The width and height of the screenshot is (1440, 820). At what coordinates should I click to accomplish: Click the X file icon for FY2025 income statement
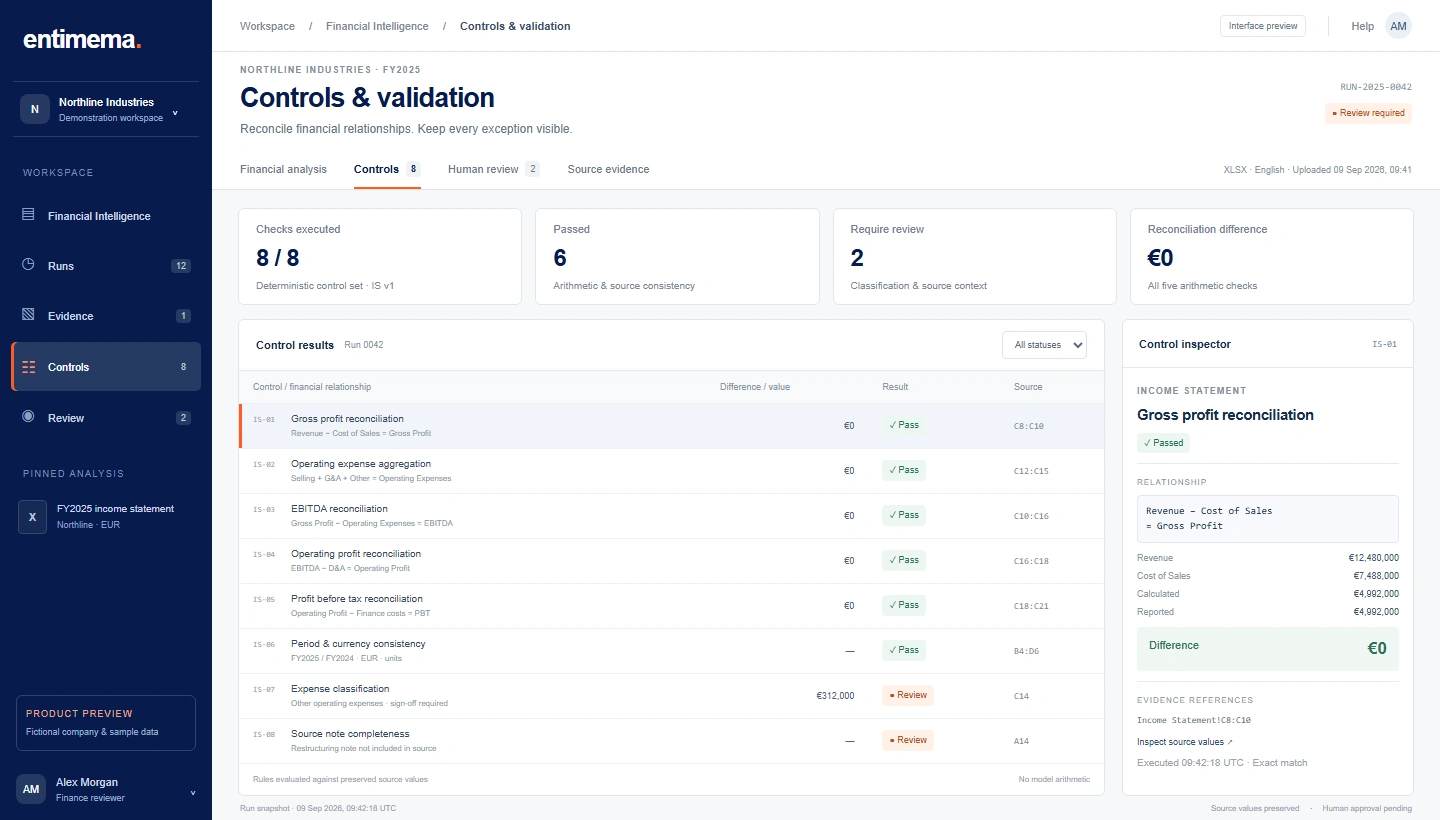coord(32,517)
